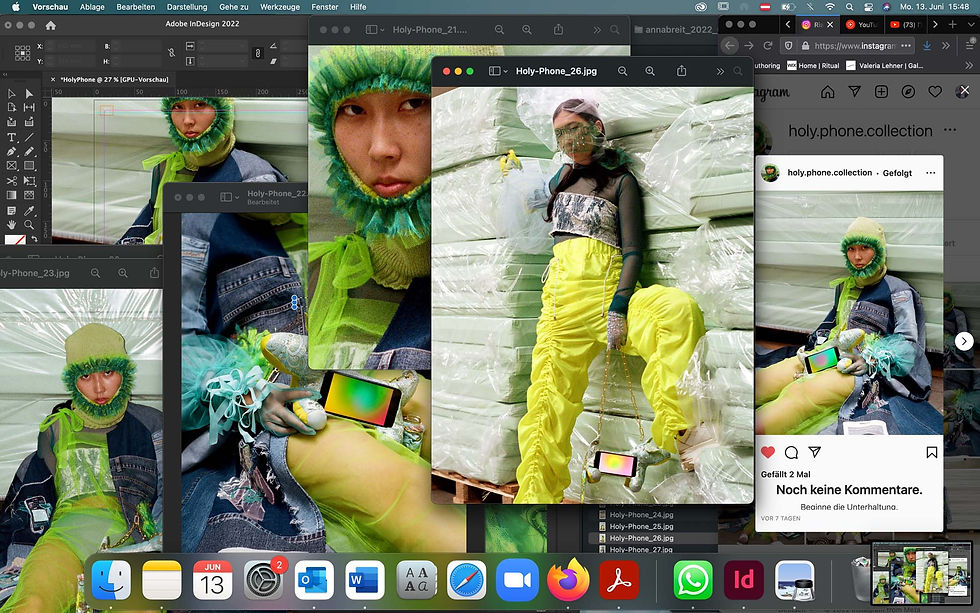Toggle the constrain scaling proportions link icon
Screen dimensions: 980x613
click(258, 53)
